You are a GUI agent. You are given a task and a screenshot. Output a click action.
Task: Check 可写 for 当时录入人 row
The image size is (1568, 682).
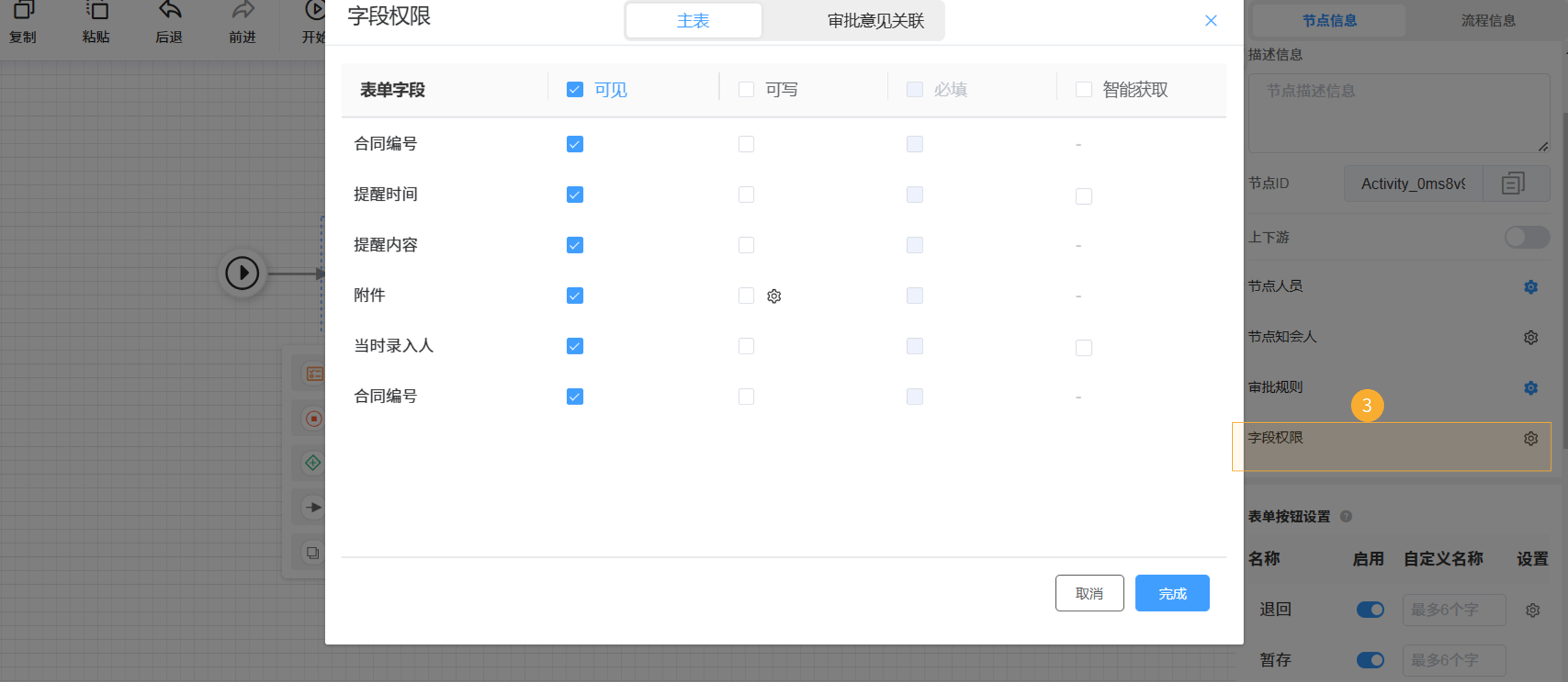(x=746, y=346)
